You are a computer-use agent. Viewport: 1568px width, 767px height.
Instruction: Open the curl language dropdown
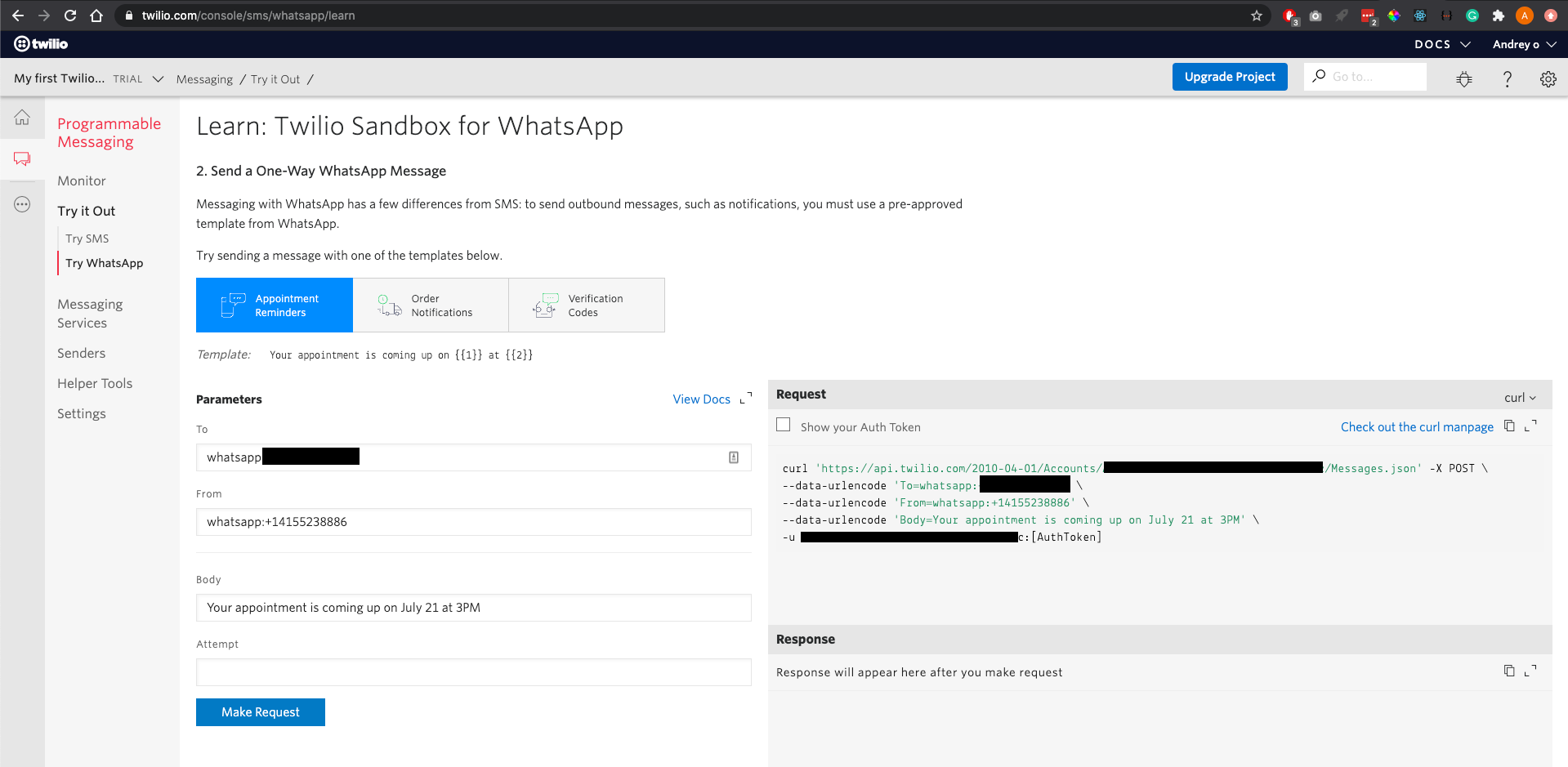coord(1520,398)
